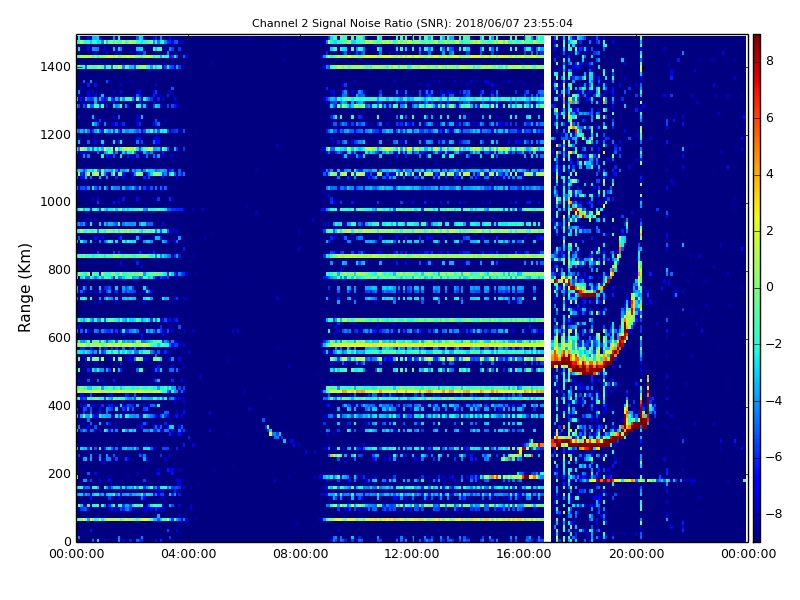Click the 1400 range tick label

(x=56, y=67)
